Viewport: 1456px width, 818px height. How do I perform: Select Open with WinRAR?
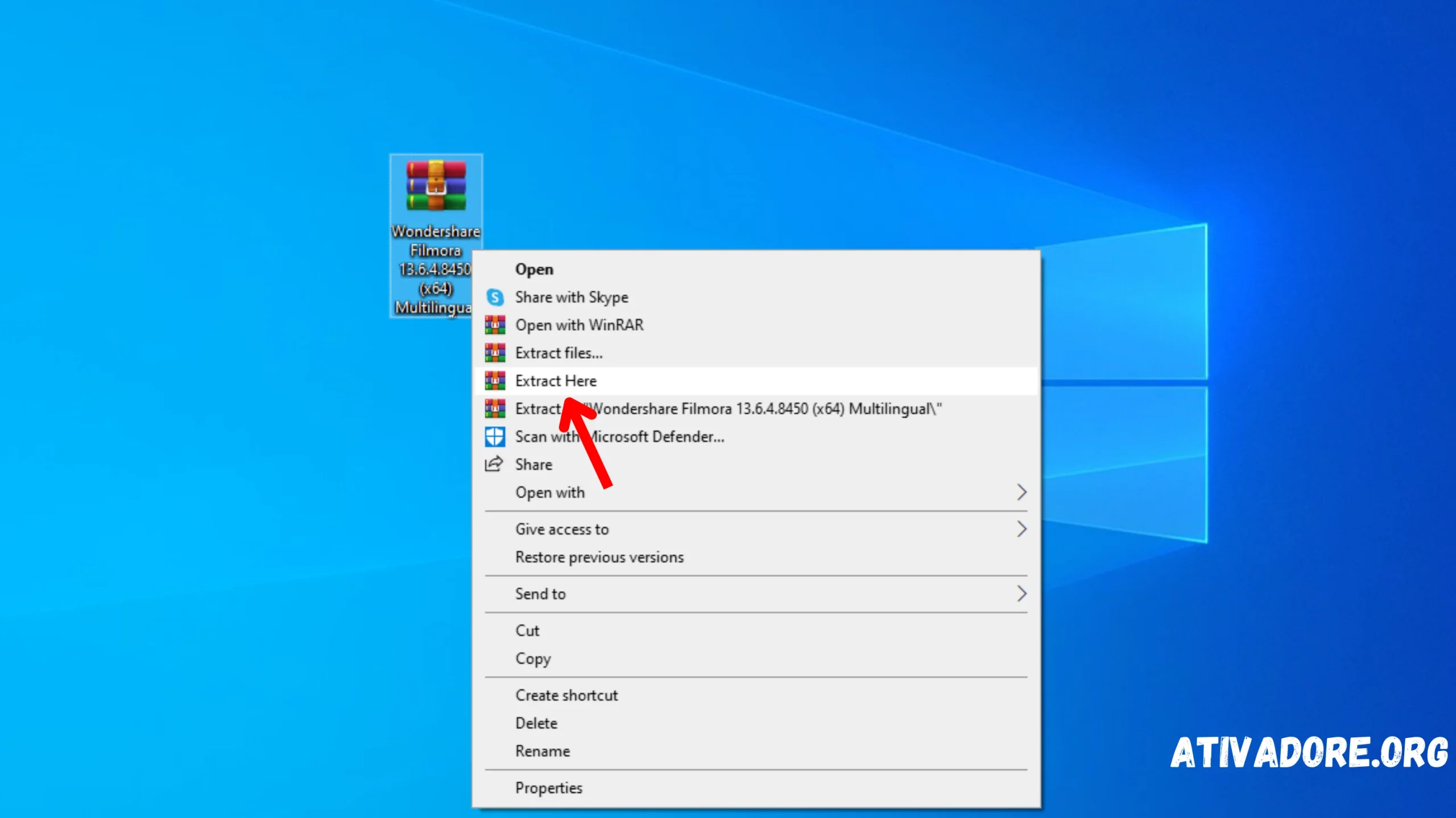point(756,325)
